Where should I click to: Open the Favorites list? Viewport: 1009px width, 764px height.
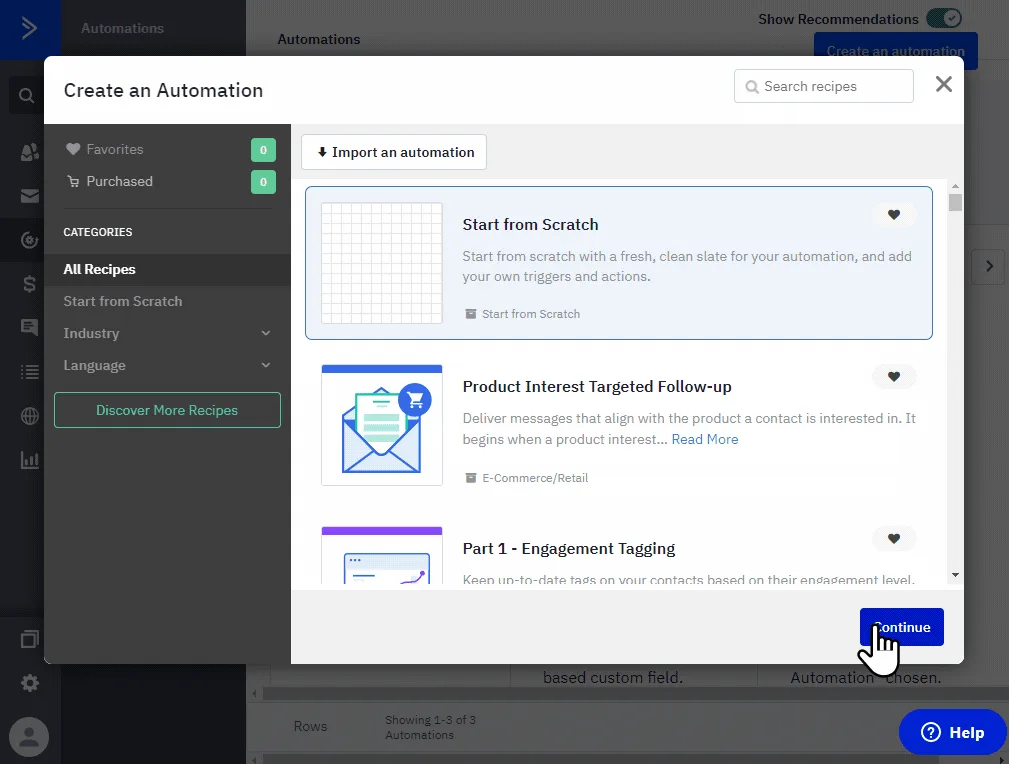(x=105, y=149)
